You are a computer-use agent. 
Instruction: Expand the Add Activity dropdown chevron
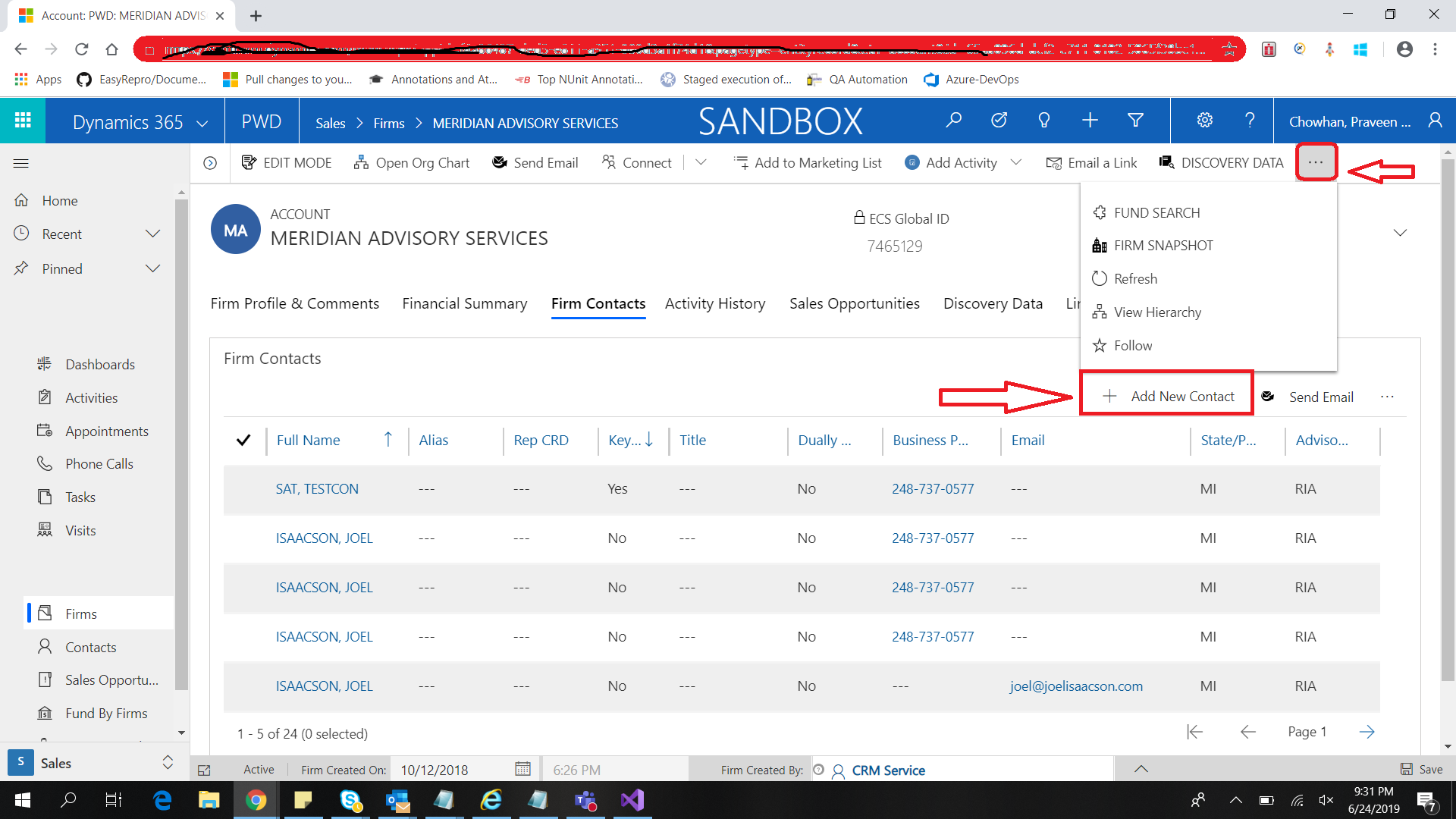(1017, 162)
